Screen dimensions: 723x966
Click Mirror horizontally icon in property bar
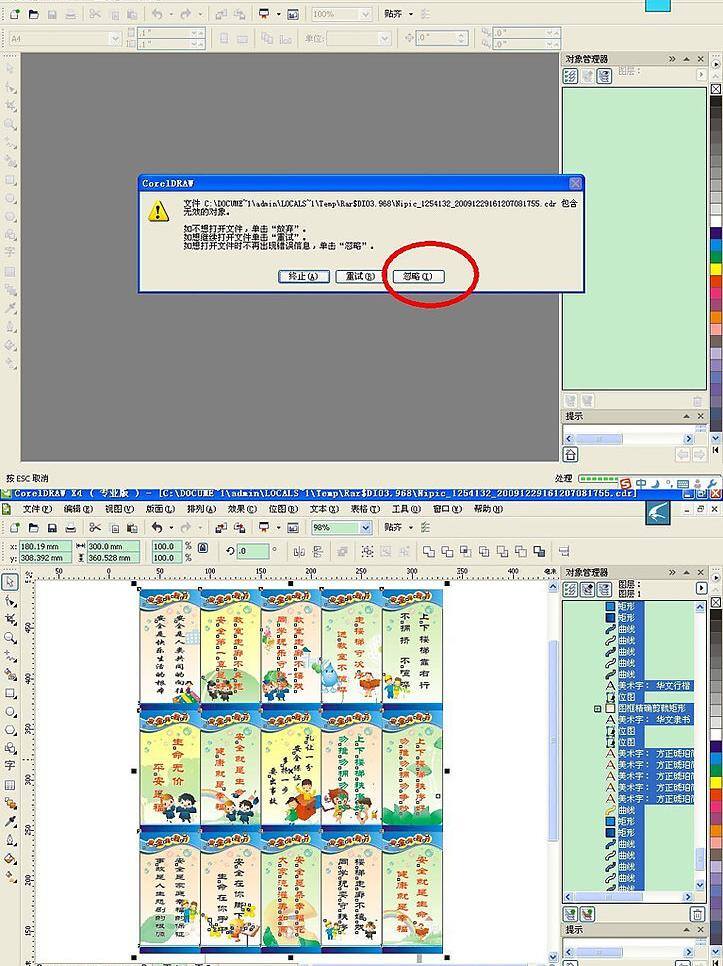point(299,551)
